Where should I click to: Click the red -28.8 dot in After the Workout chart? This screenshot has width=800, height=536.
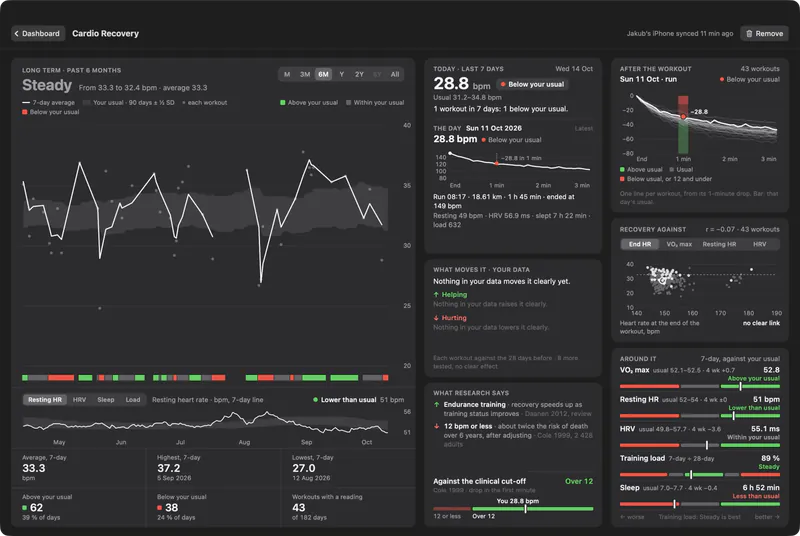(x=683, y=117)
